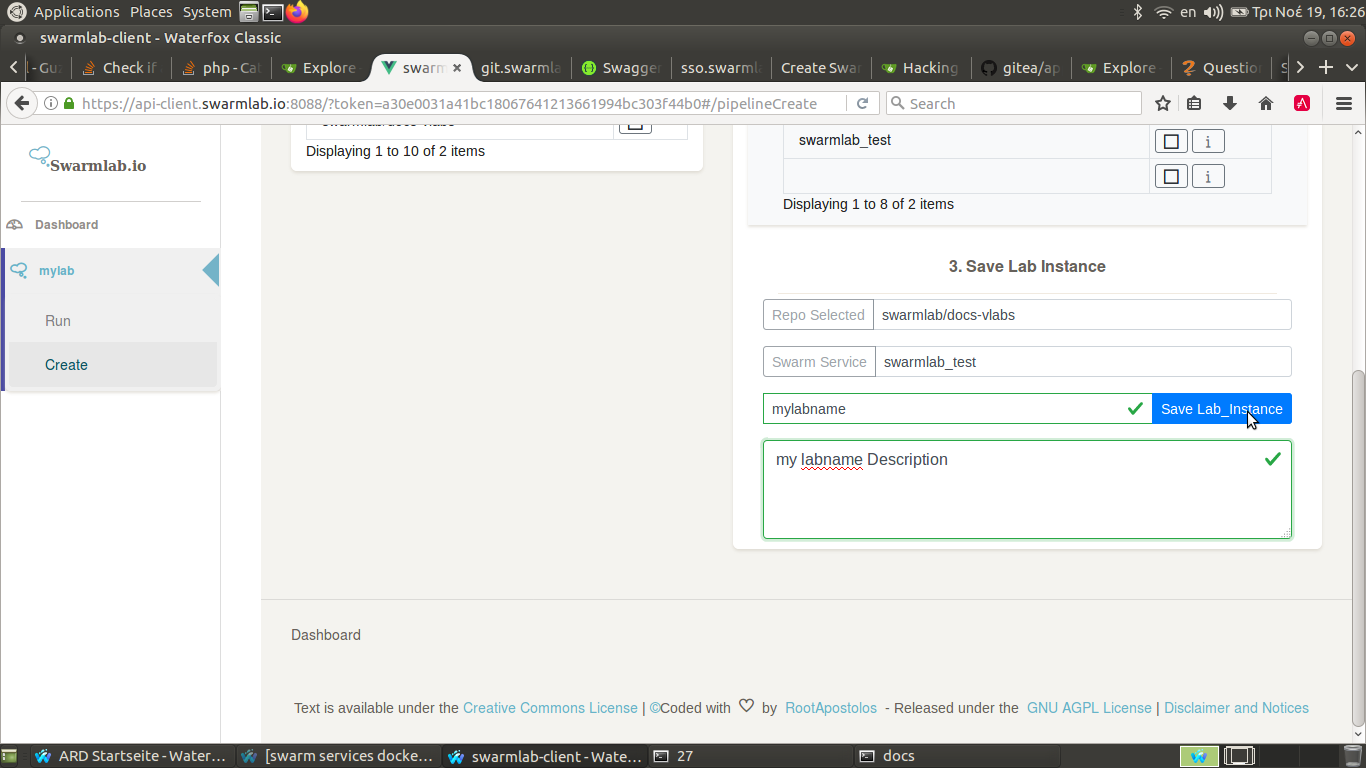Switch to the Hacking browser tab
This screenshot has height=768, width=1366.
click(920, 68)
